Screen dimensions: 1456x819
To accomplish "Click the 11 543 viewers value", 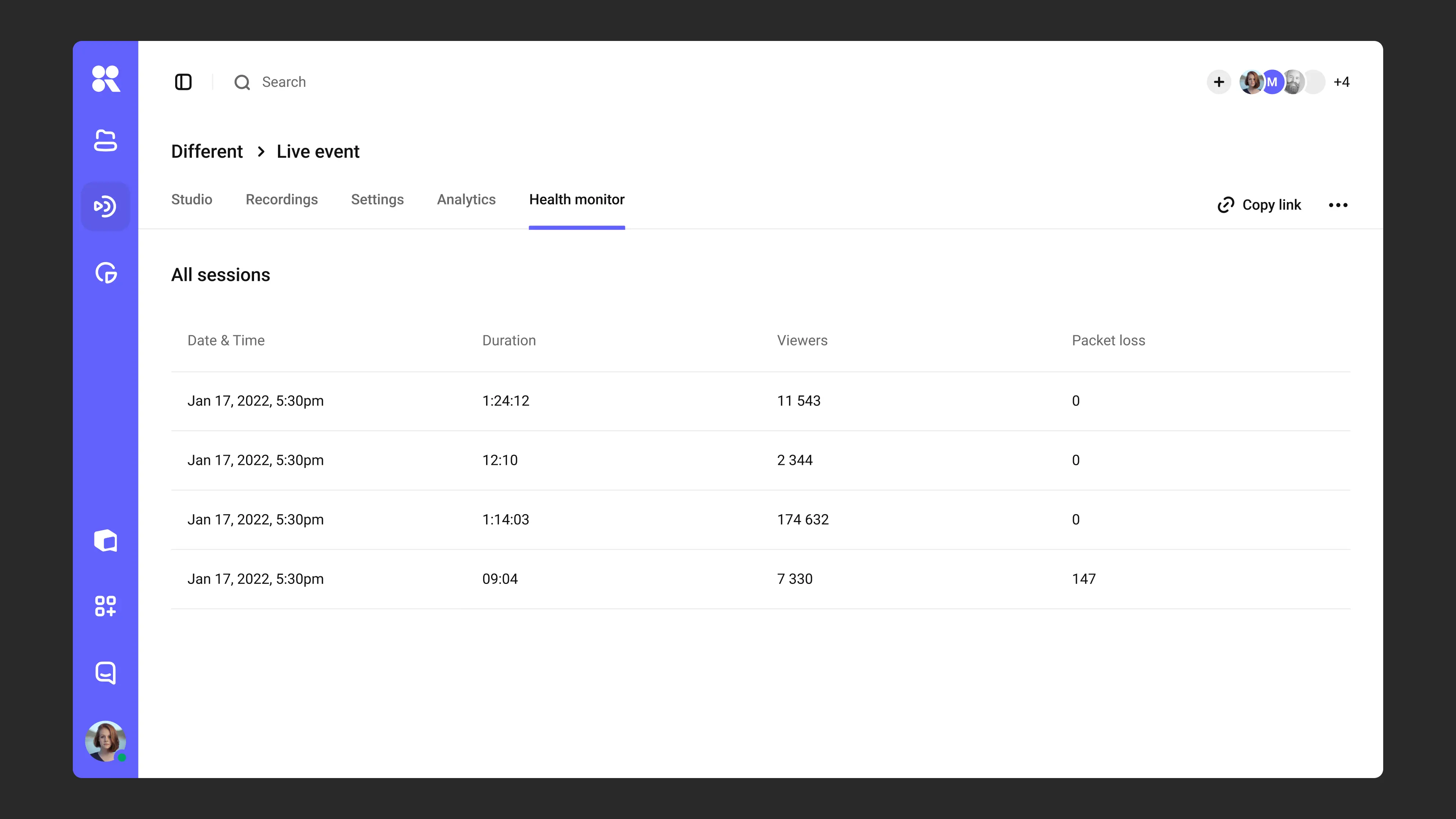I will (x=799, y=401).
